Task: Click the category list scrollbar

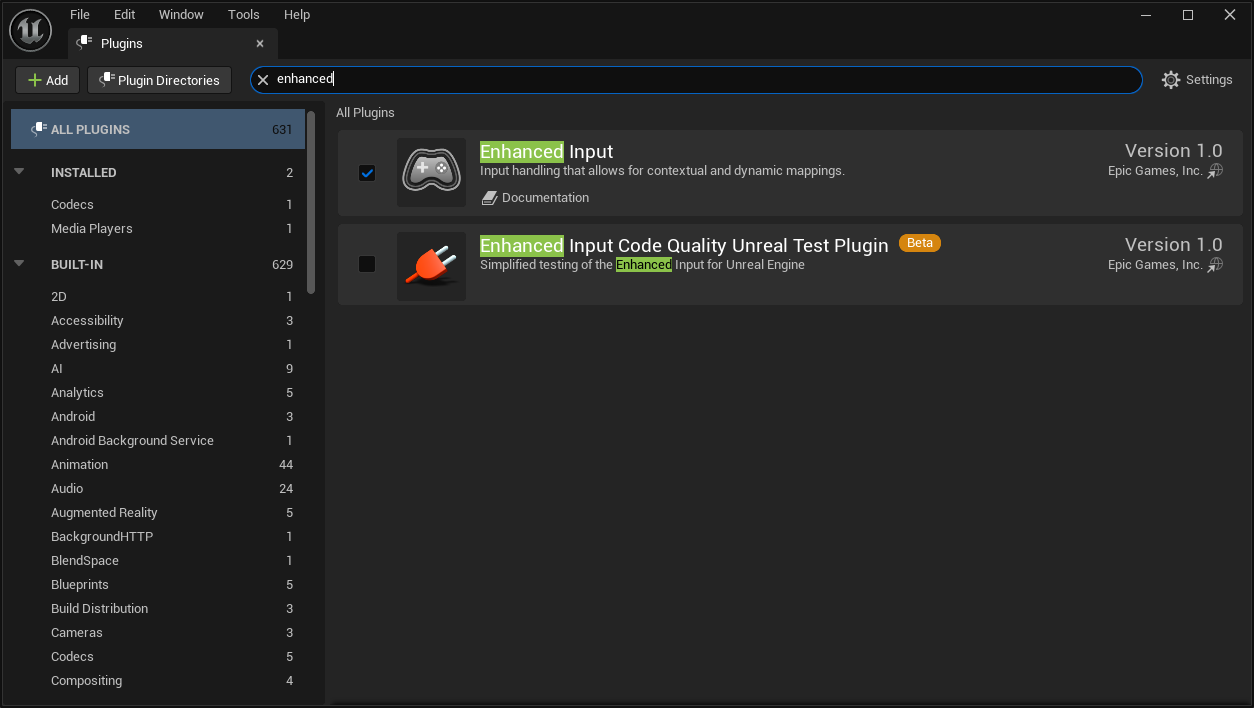Action: pos(311,202)
